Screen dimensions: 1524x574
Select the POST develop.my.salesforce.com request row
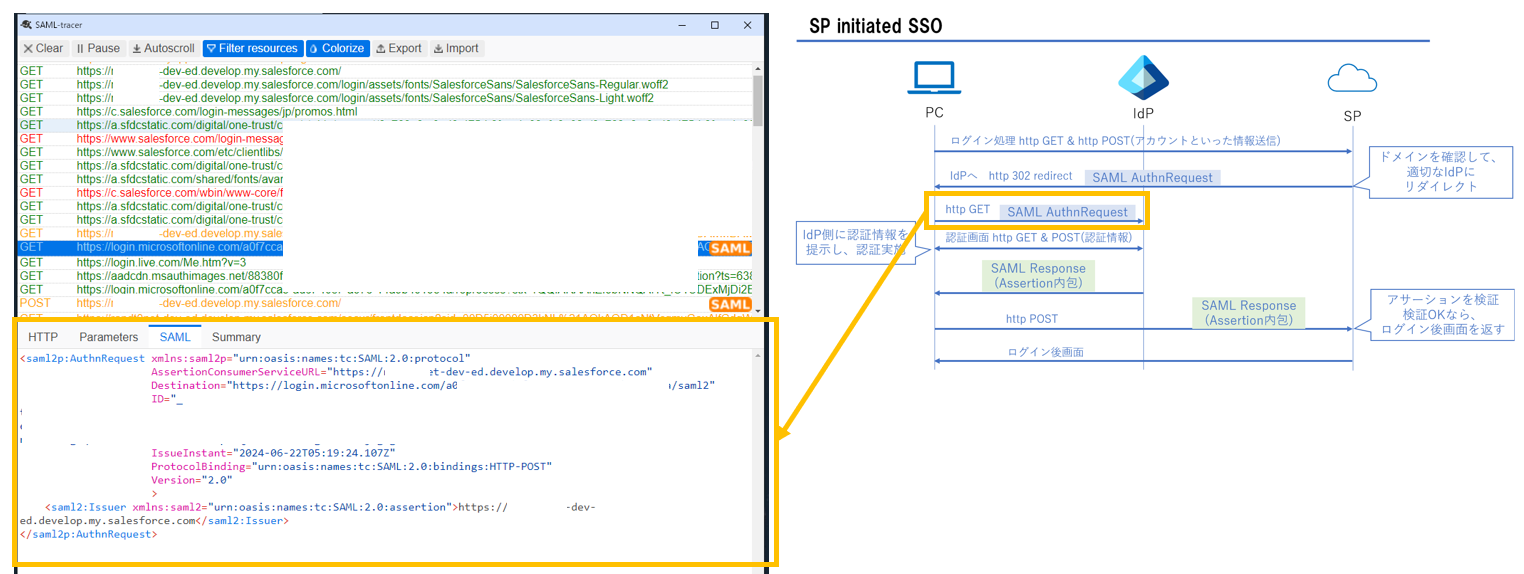pyautogui.click(x=384, y=302)
